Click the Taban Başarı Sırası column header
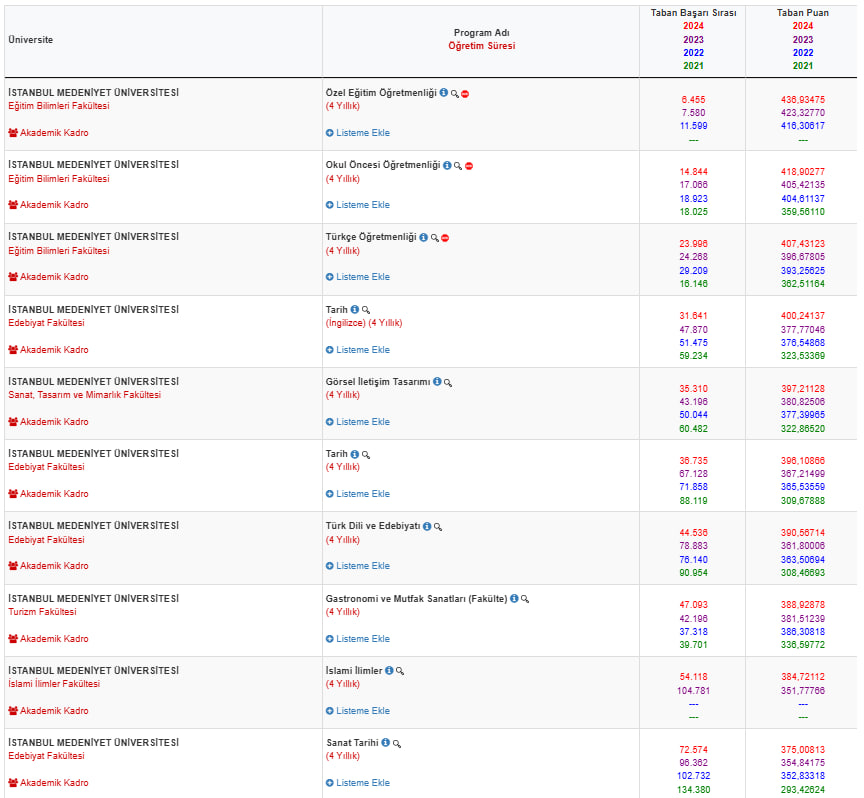The image size is (864, 798). pyautogui.click(x=693, y=13)
